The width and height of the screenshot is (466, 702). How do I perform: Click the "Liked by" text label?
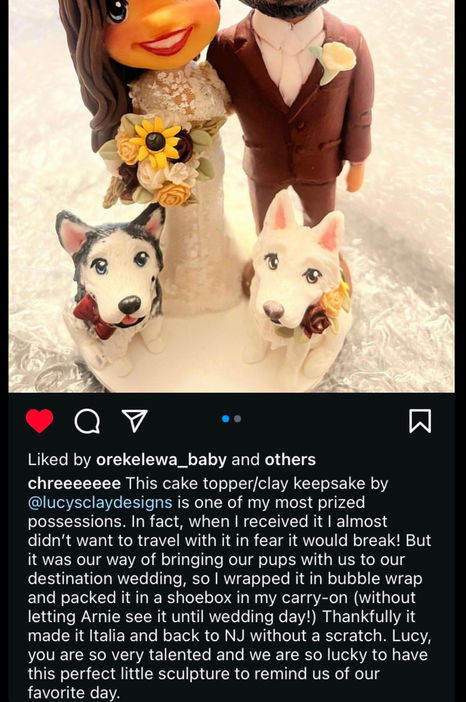pos(60,460)
